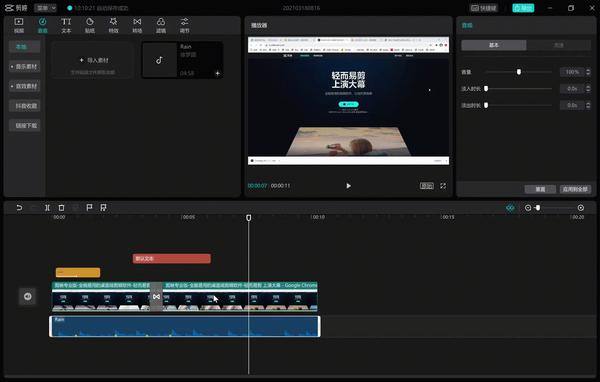Image resolution: width=600 pixels, height=382 pixels.
Task: Open the 转场 transitions tab
Action: point(137,25)
